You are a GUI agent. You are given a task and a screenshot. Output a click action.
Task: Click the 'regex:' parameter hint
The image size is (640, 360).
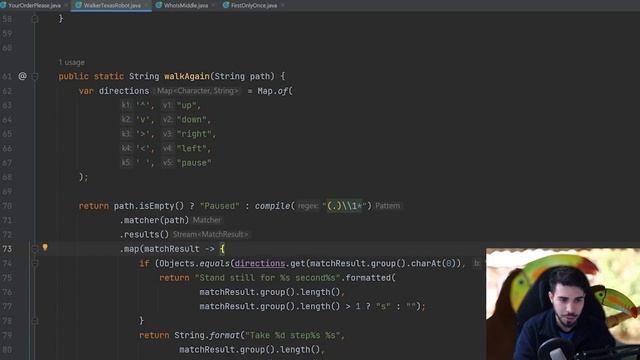pyautogui.click(x=308, y=206)
